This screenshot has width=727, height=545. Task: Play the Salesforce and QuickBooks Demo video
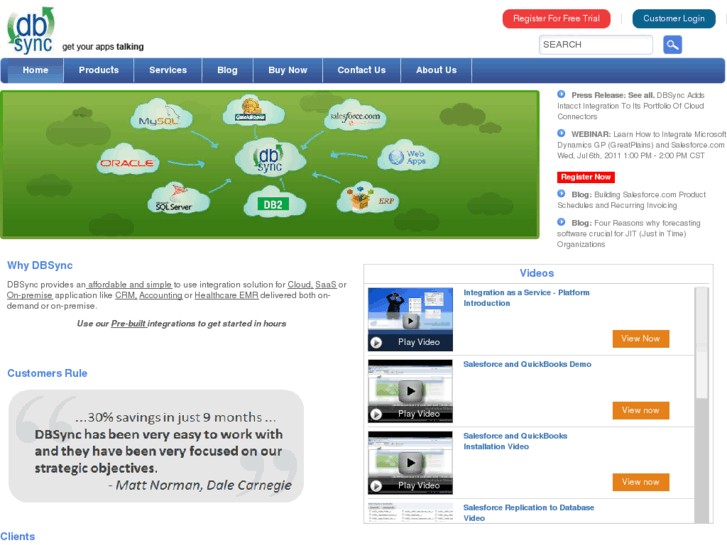(410, 391)
